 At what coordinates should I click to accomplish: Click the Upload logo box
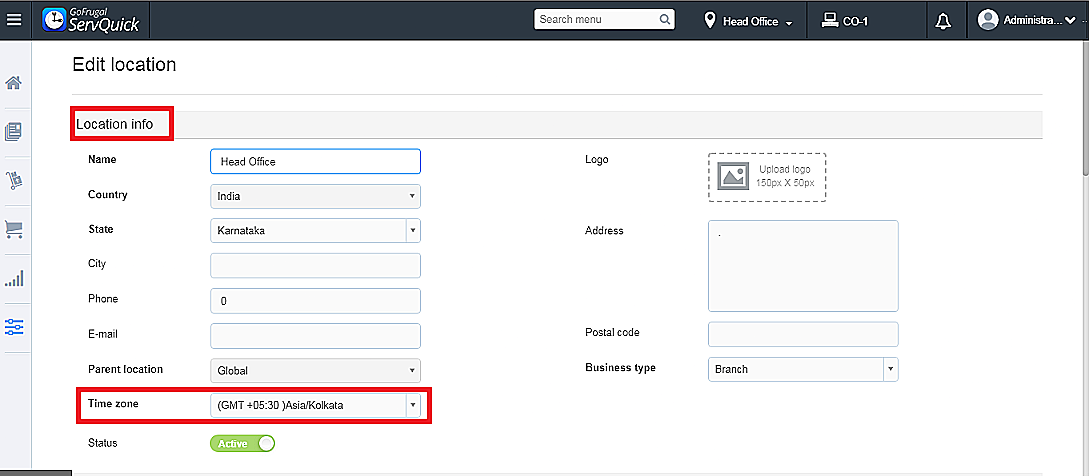tap(767, 177)
